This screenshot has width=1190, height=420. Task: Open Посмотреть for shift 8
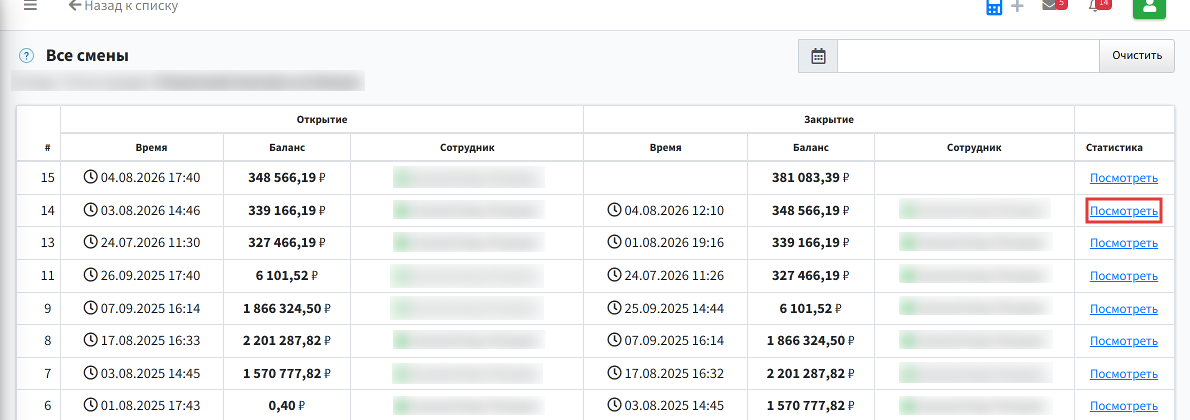(1124, 342)
